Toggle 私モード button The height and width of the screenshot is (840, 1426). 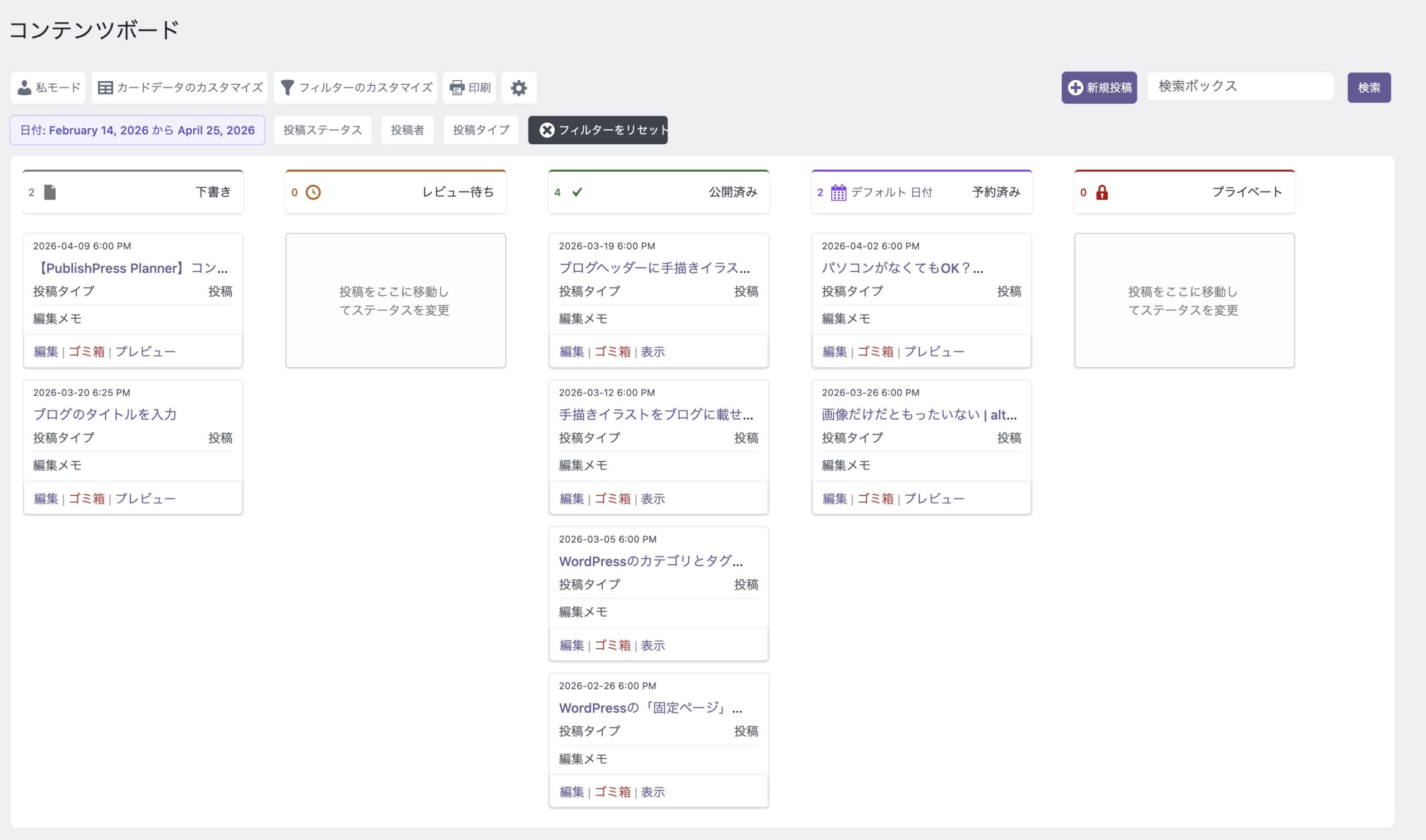48,88
